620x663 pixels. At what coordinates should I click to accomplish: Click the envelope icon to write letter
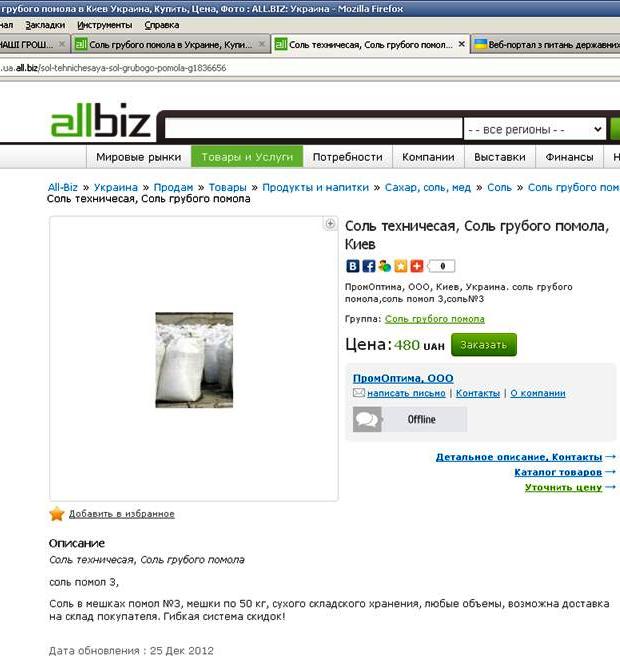point(359,393)
